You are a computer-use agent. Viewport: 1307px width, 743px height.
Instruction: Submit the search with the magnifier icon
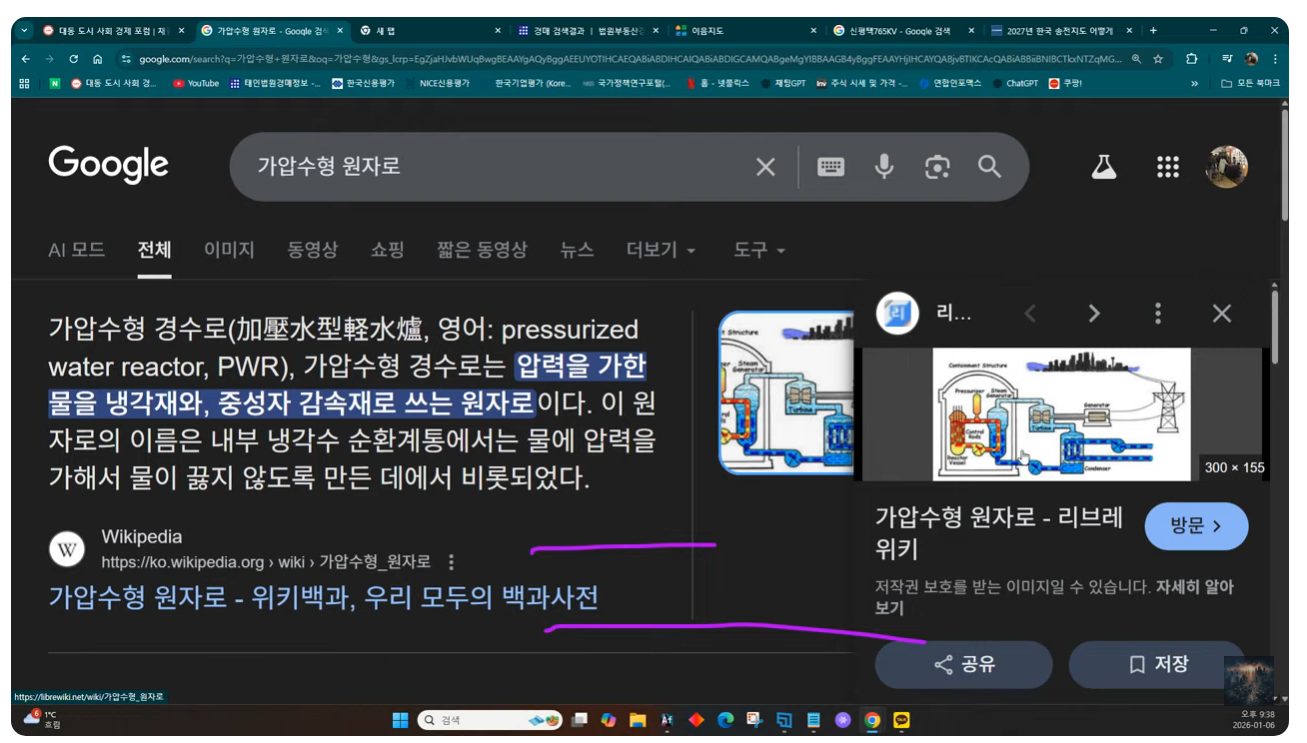coord(990,167)
